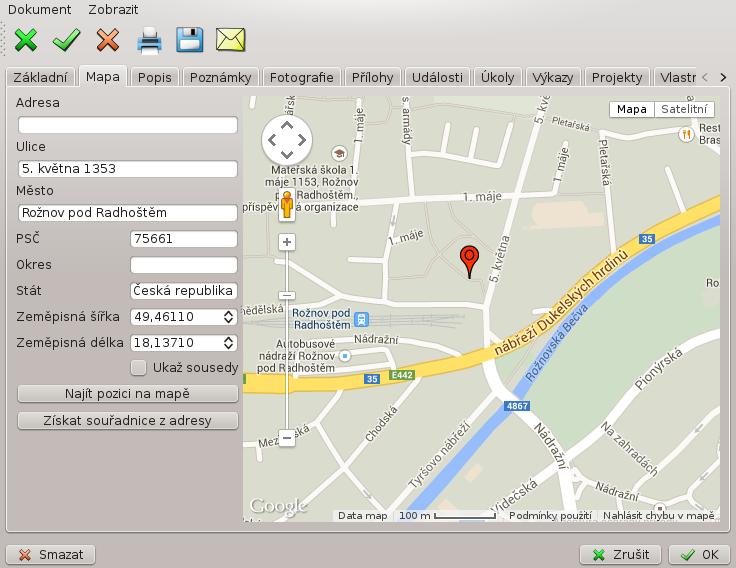Image resolution: width=736 pixels, height=568 pixels.
Task: Switch to the Popis tab
Action: click(154, 77)
